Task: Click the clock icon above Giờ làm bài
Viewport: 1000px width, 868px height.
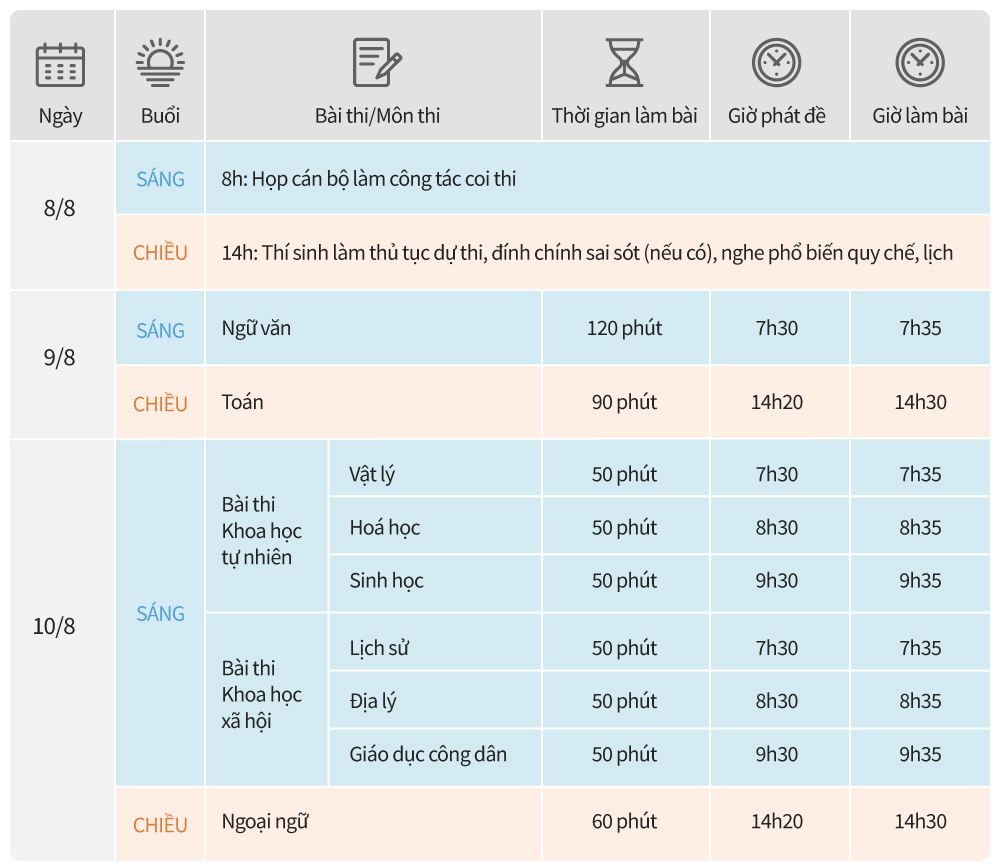Action: (x=919, y=63)
